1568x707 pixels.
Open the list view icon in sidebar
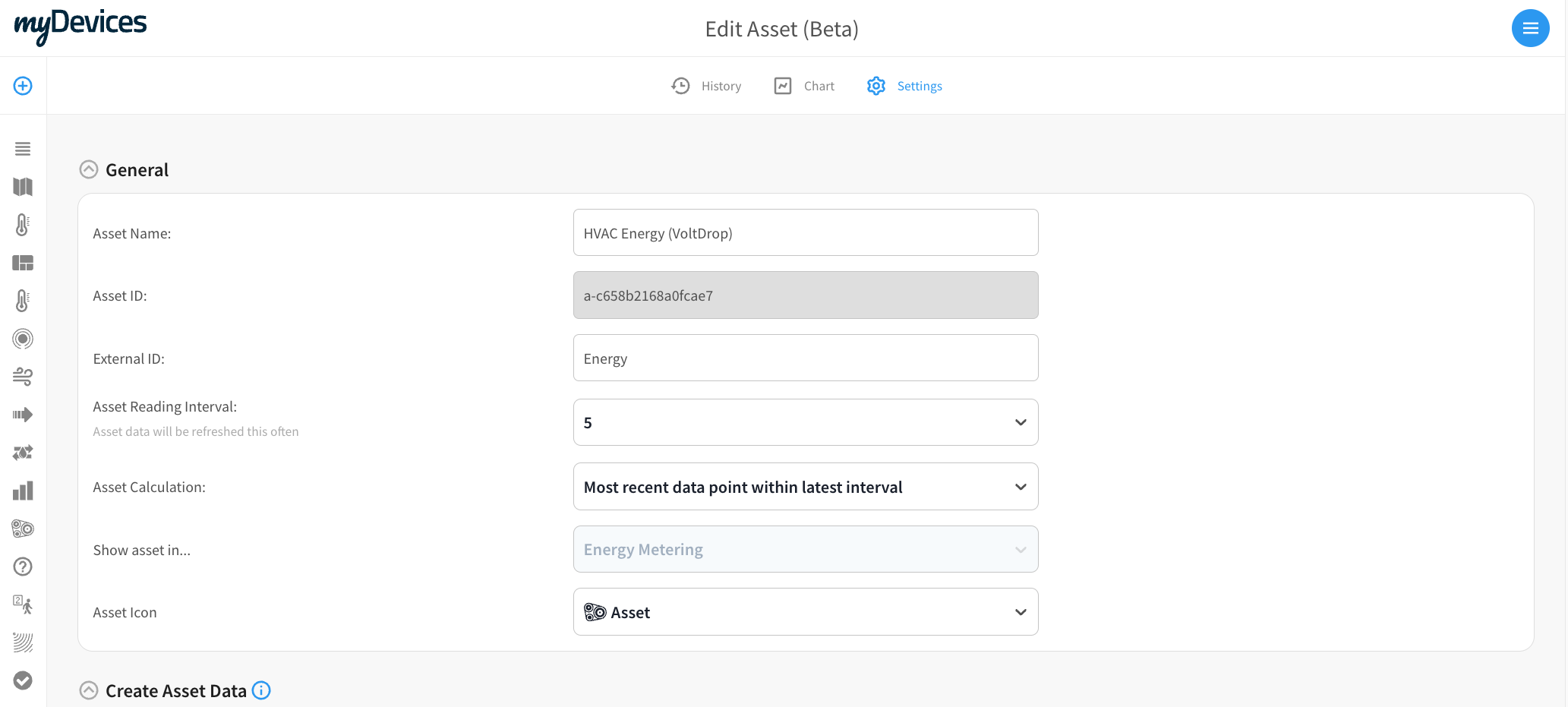[23, 149]
